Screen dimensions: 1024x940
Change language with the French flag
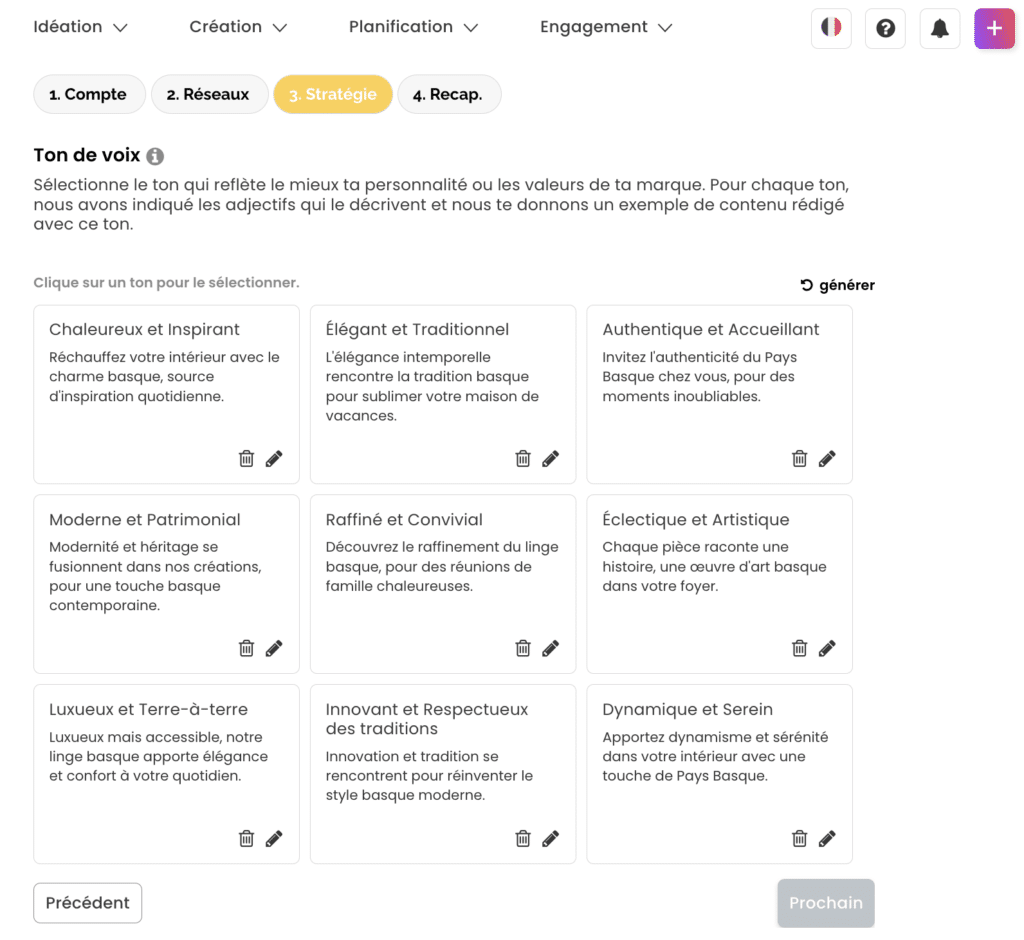(x=831, y=28)
